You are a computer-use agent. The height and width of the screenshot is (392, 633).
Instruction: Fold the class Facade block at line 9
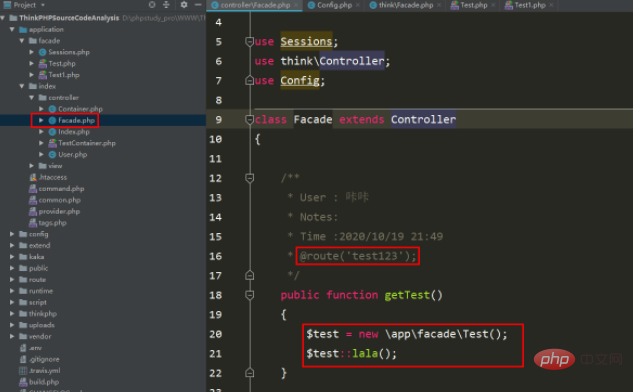[x=249, y=119]
